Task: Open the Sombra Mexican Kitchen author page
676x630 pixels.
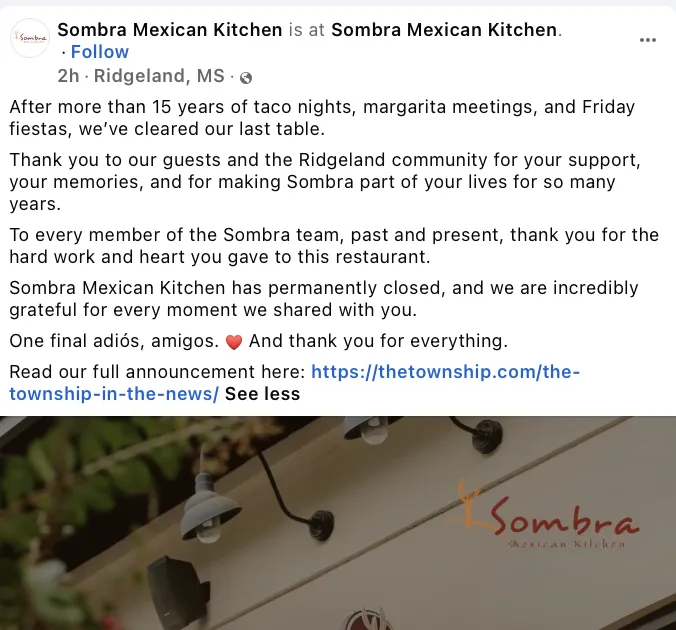Action: pos(170,30)
